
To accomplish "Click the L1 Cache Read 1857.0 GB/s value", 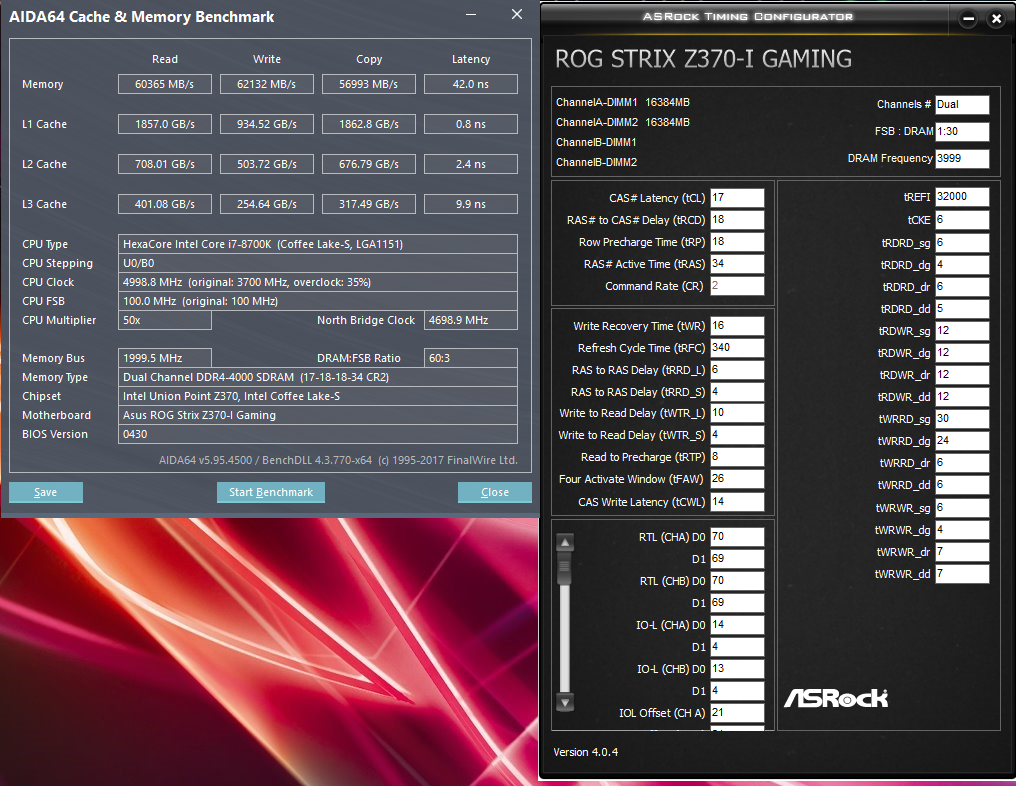I will point(165,124).
